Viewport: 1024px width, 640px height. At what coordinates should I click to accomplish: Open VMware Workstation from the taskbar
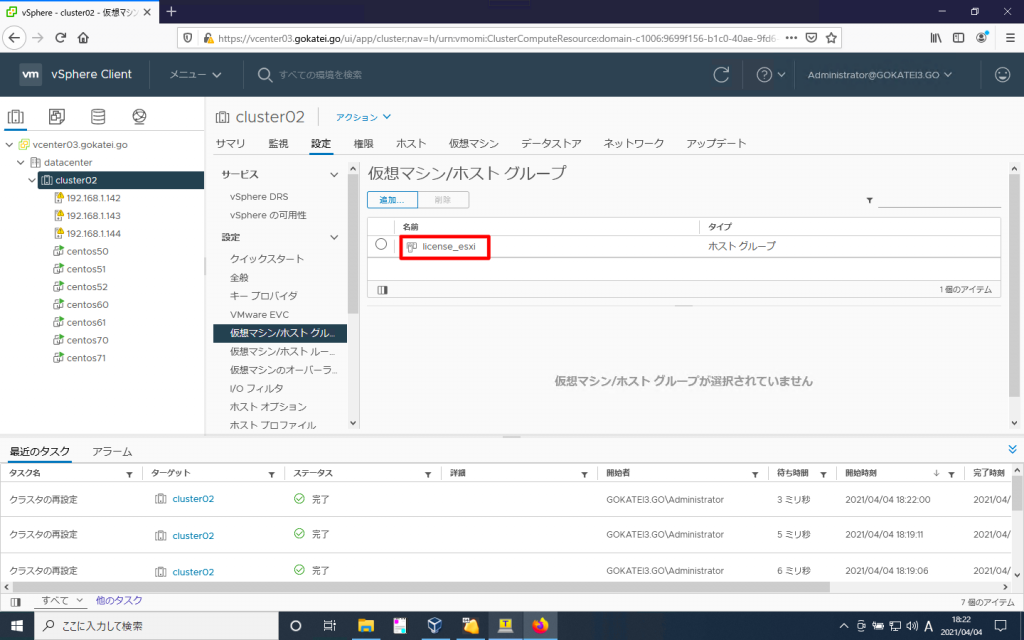click(434, 625)
